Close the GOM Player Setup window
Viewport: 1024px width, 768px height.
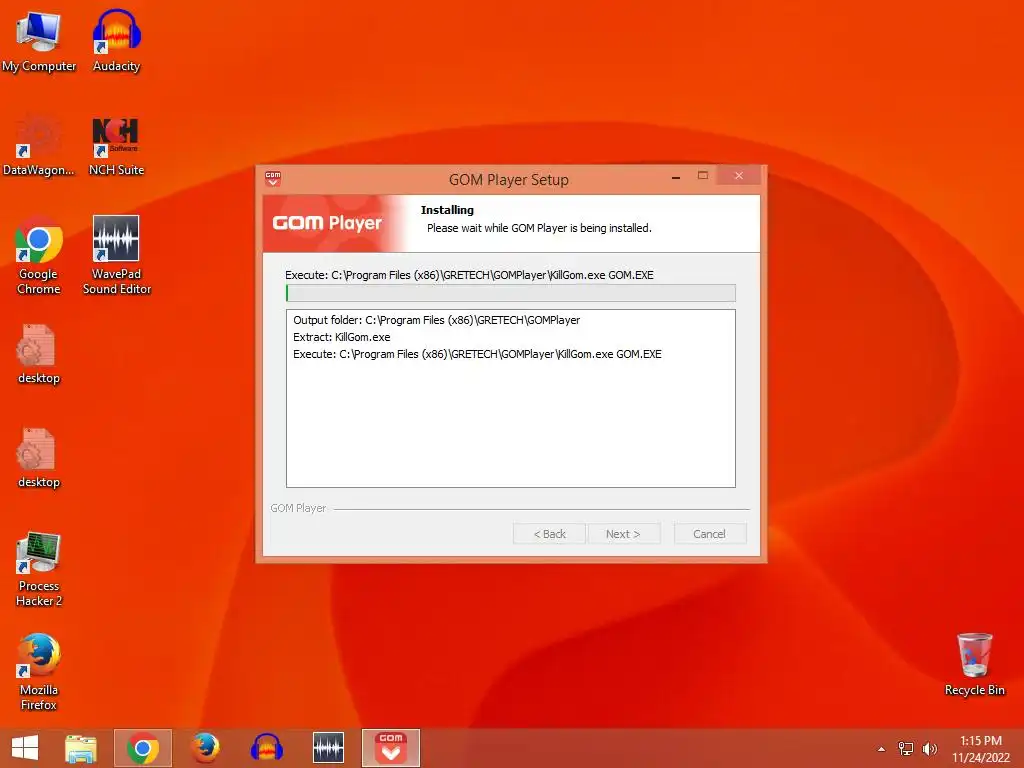point(739,176)
